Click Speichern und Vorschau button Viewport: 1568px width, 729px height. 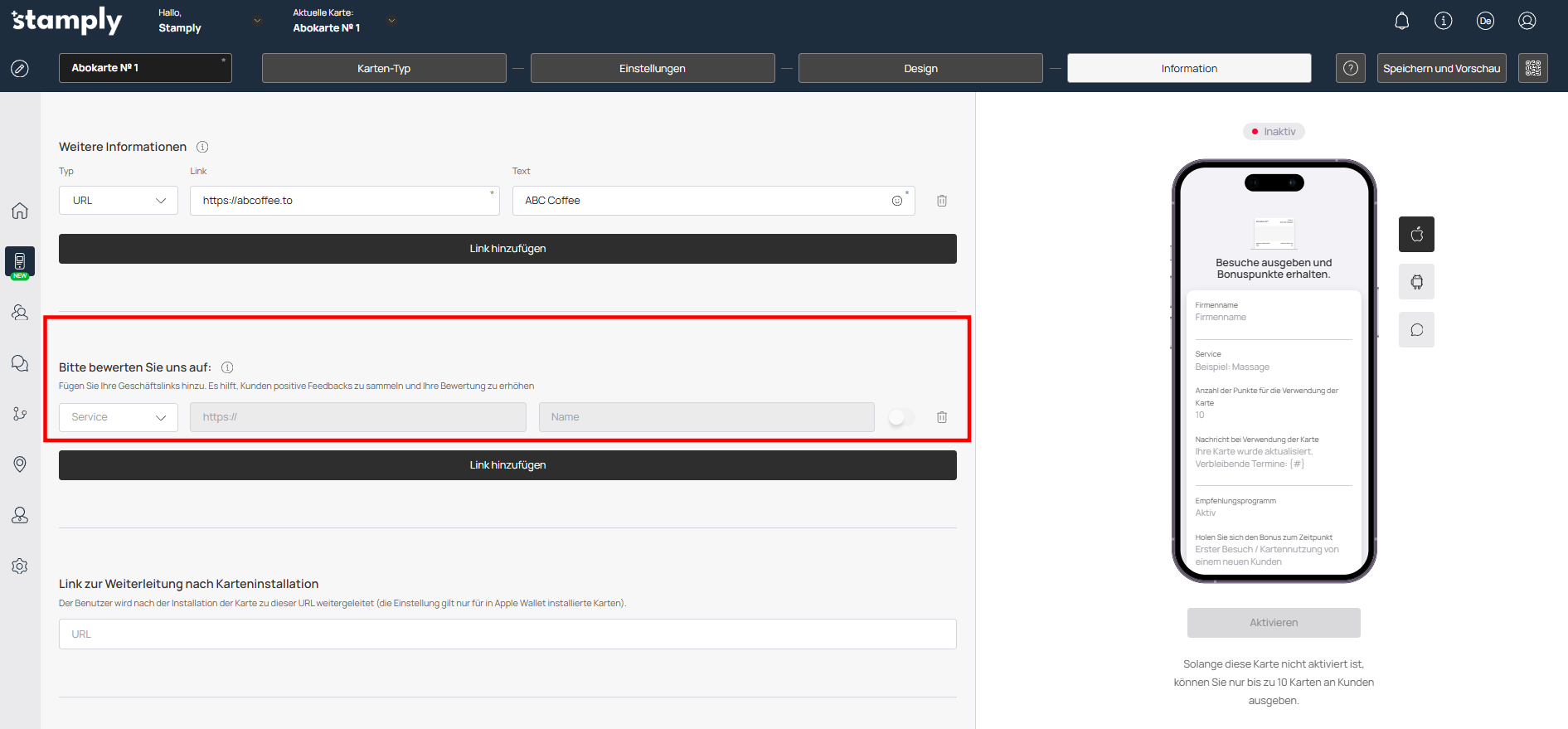(x=1441, y=68)
